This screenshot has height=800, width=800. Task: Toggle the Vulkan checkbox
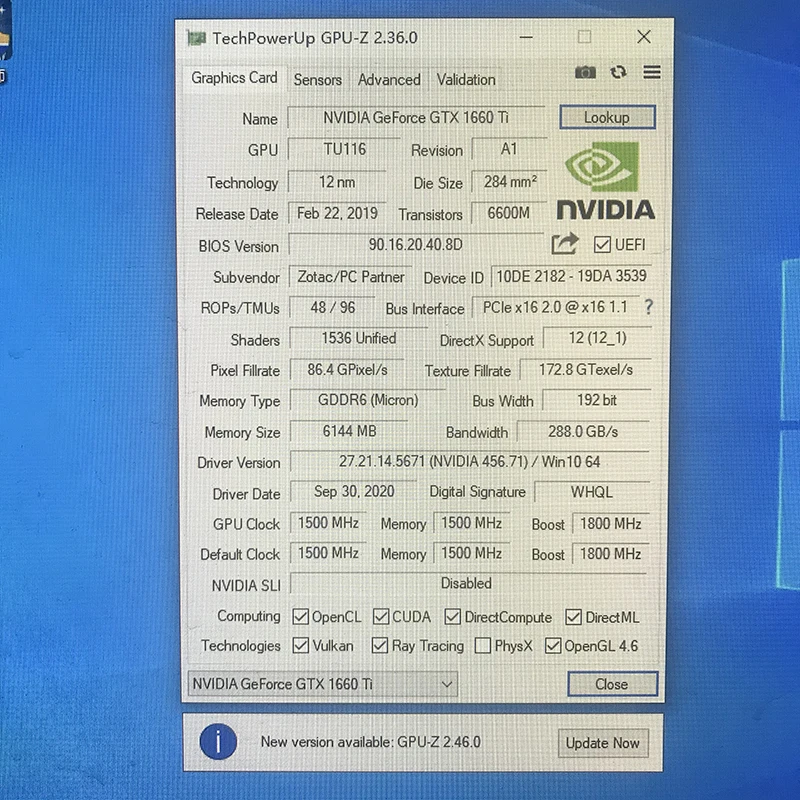301,645
